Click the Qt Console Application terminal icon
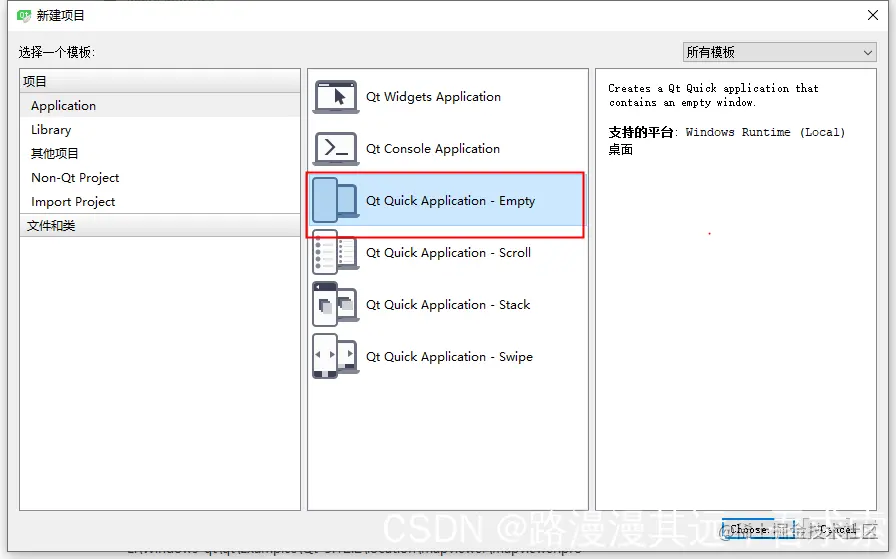The image size is (896, 559). tap(336, 149)
